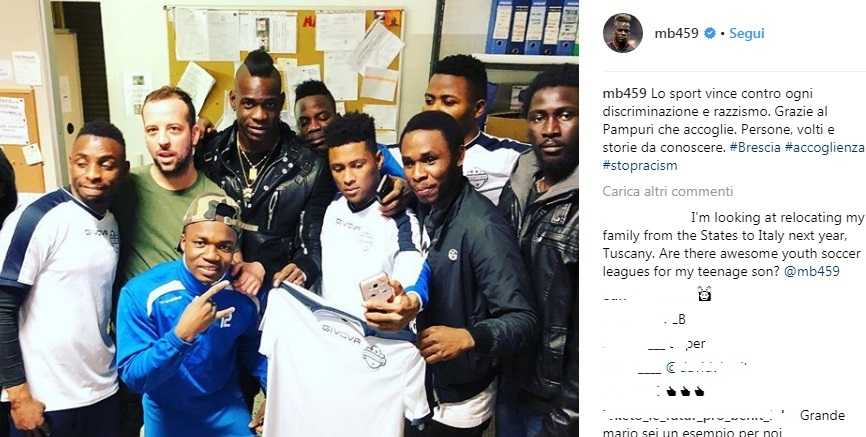Open the group photo of the post
Viewport: 866px width, 437px height.
pyautogui.click(x=289, y=218)
